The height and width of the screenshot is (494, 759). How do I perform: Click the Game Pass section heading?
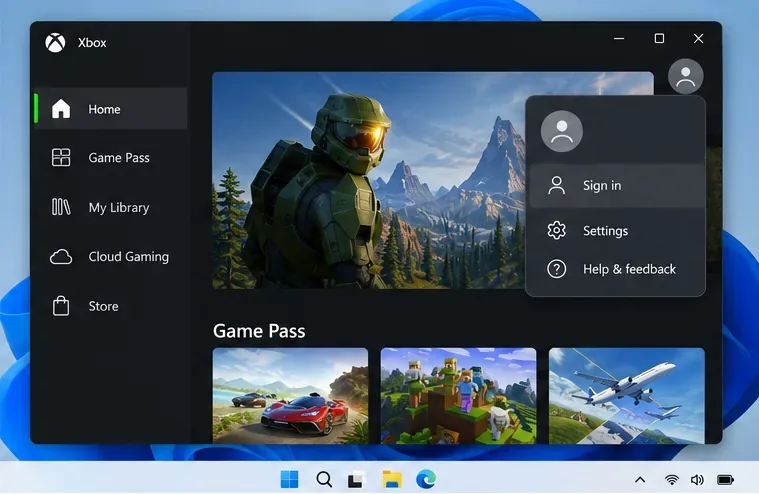[259, 331]
